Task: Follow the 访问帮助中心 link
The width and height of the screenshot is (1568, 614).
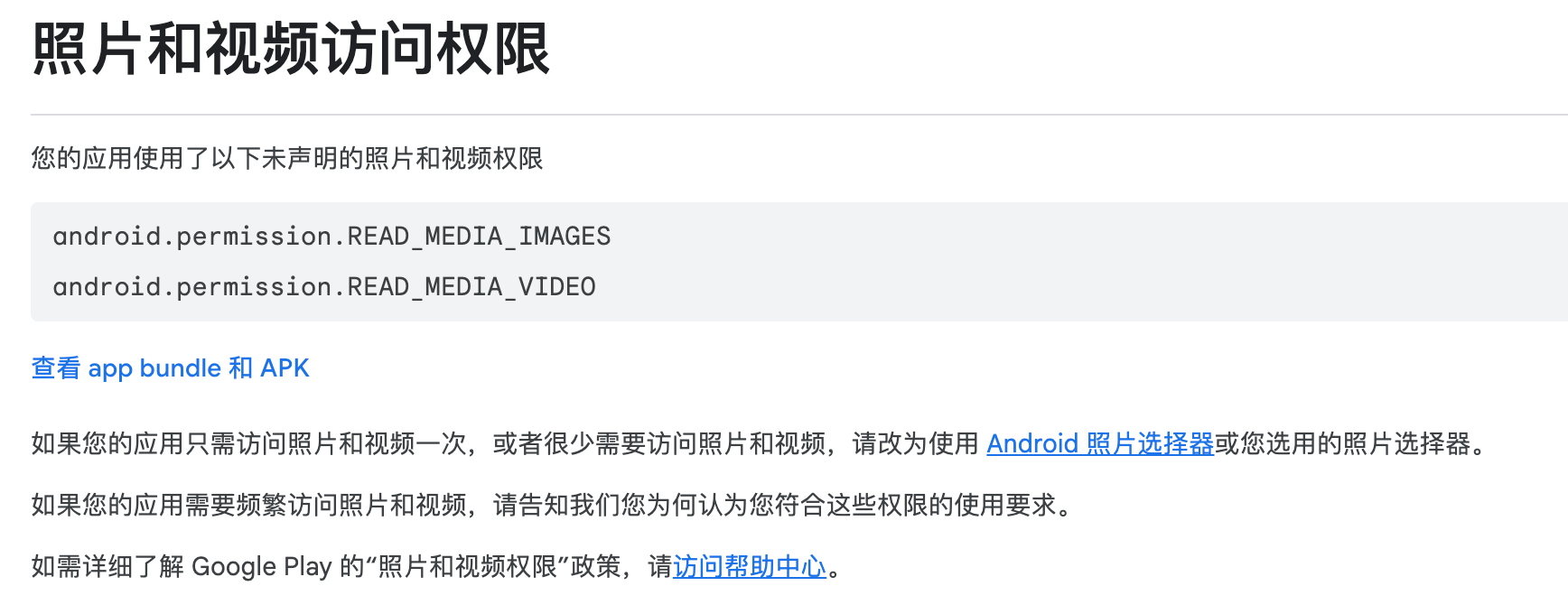Action: [x=750, y=567]
